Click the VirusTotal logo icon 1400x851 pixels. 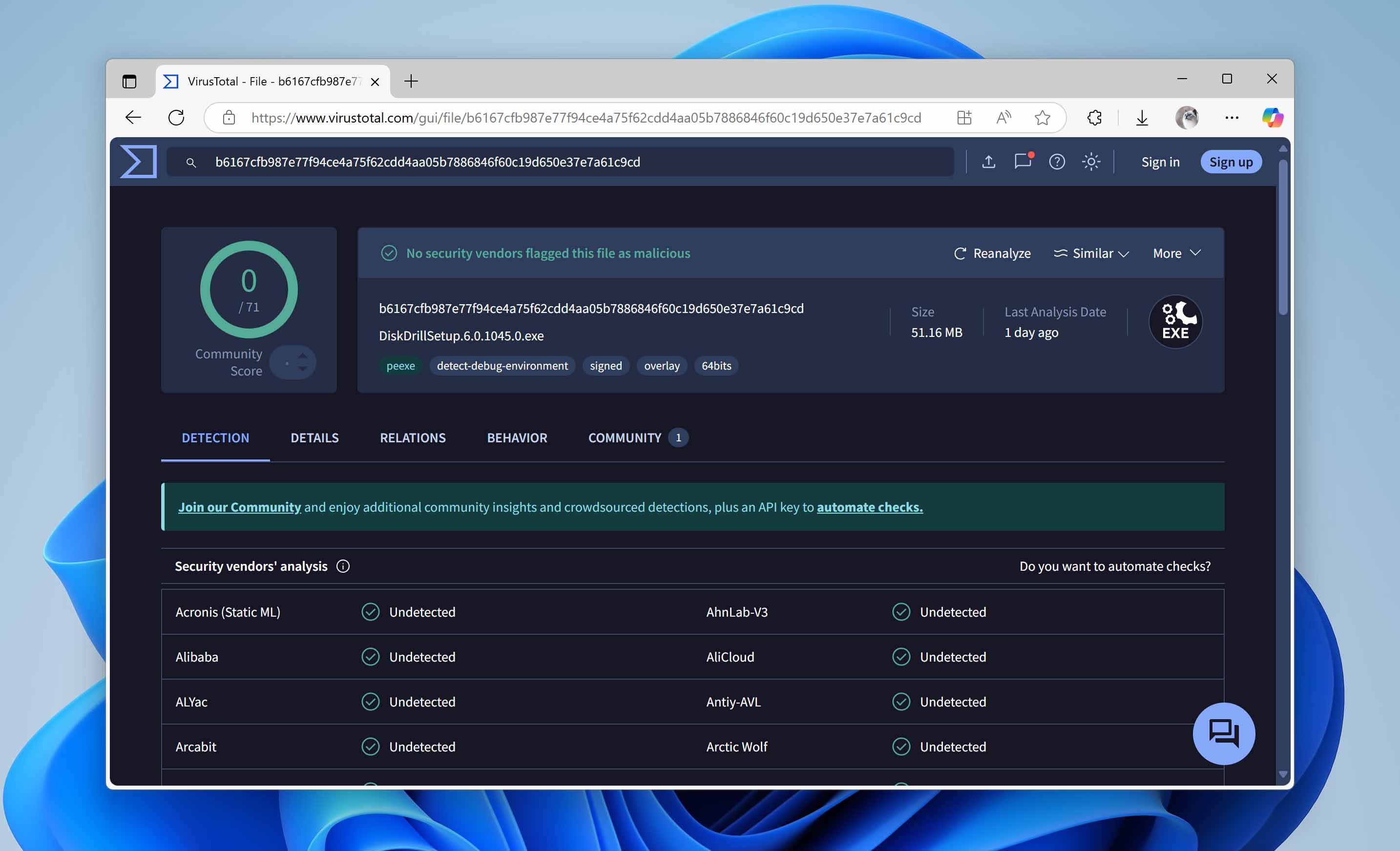(138, 162)
